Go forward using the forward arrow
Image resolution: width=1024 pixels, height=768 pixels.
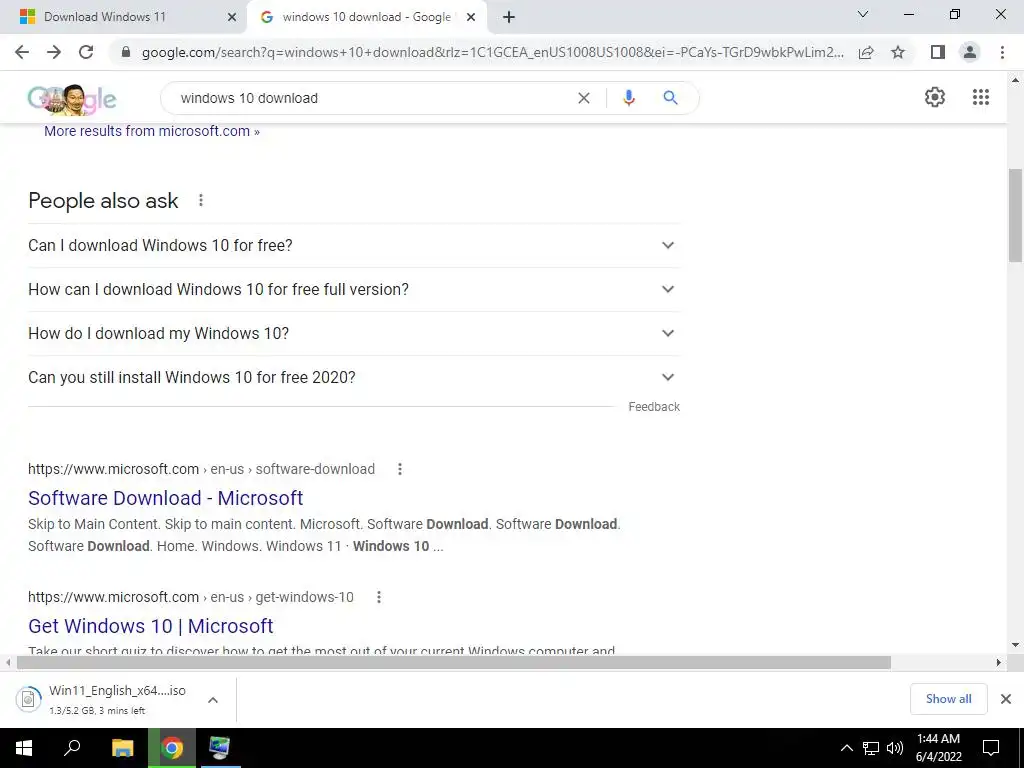tap(54, 52)
